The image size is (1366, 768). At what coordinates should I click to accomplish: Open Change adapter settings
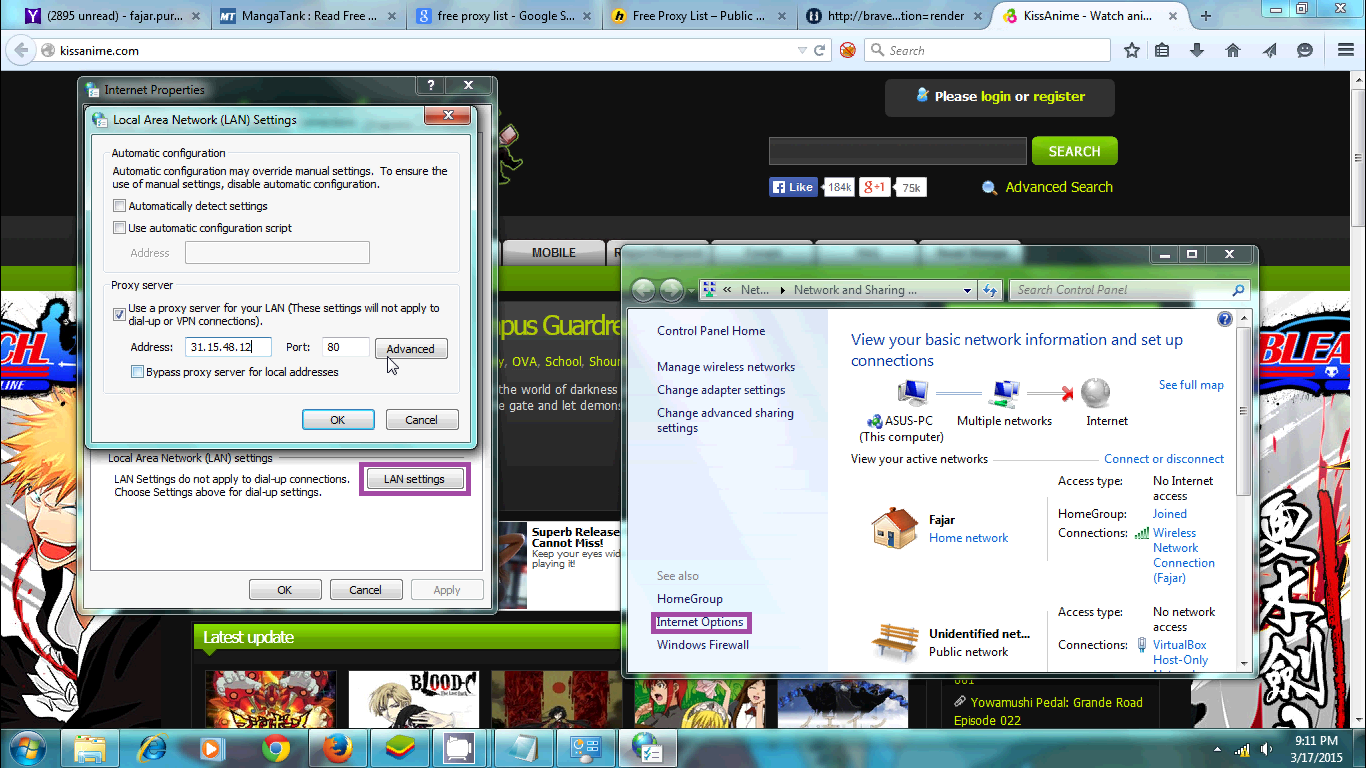pos(721,390)
